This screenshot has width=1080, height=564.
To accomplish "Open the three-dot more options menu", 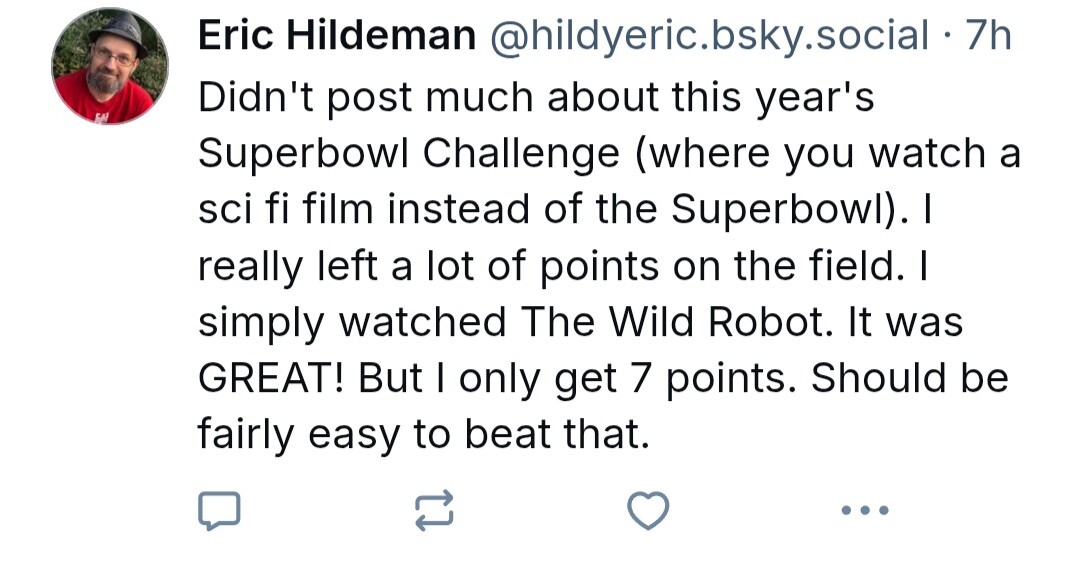I will 864,511.
